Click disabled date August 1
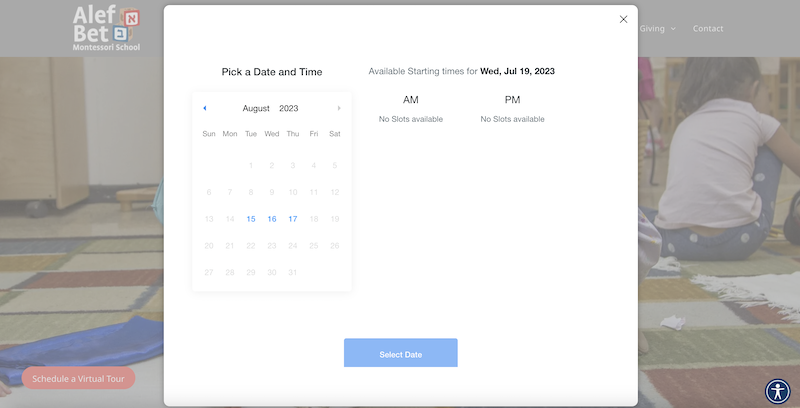This screenshot has height=408, width=800. tap(251, 165)
